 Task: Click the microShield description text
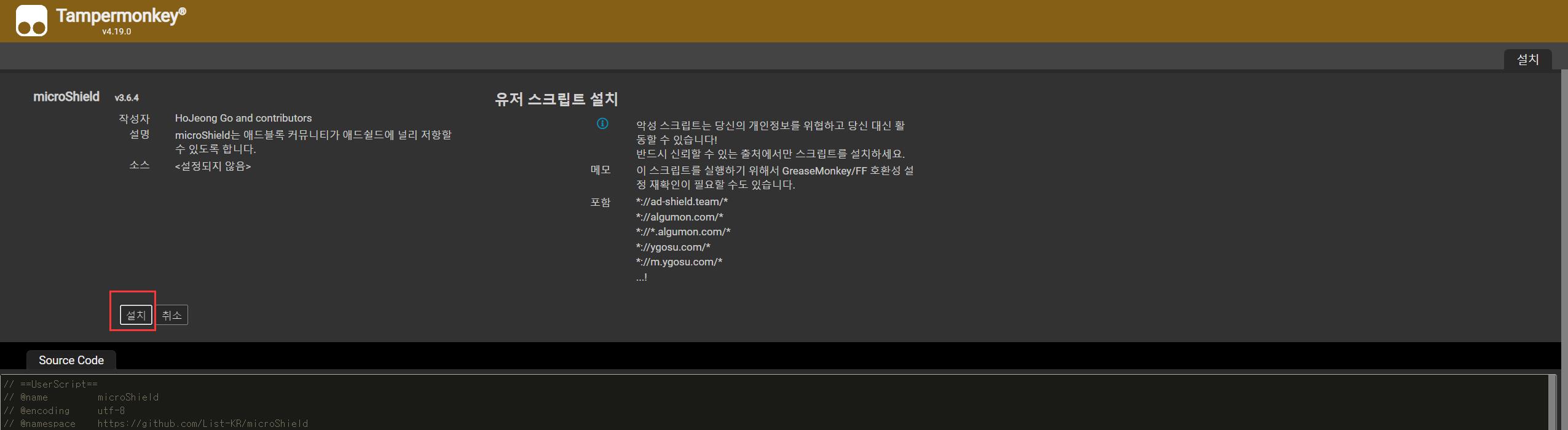pos(313,141)
